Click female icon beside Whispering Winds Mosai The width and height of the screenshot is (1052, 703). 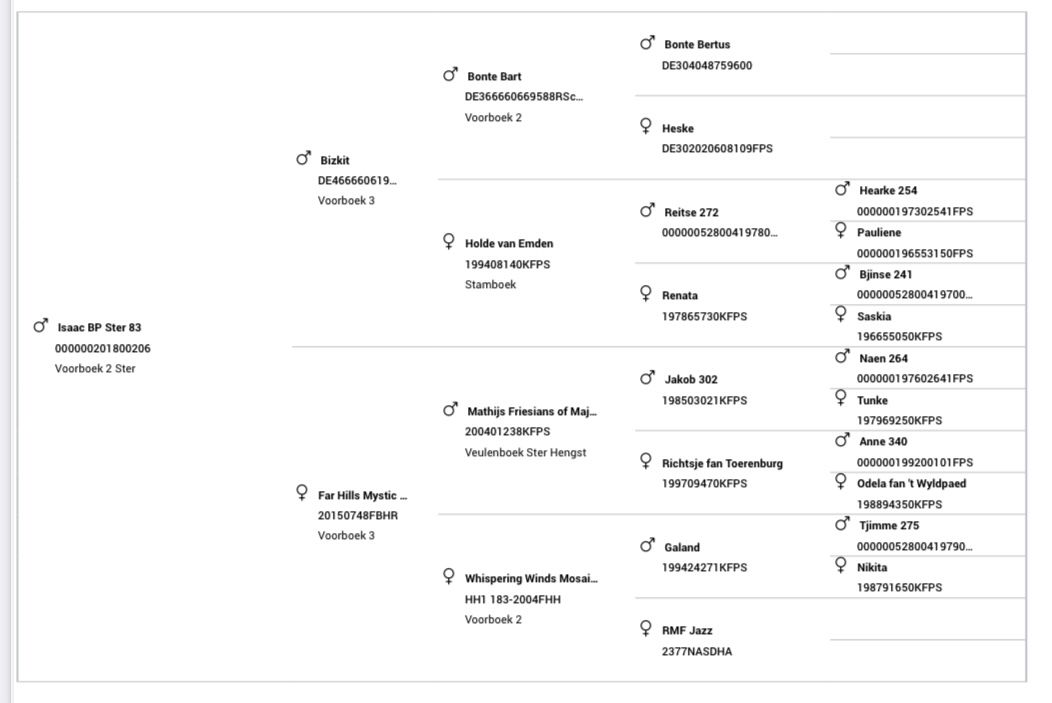tap(449, 576)
